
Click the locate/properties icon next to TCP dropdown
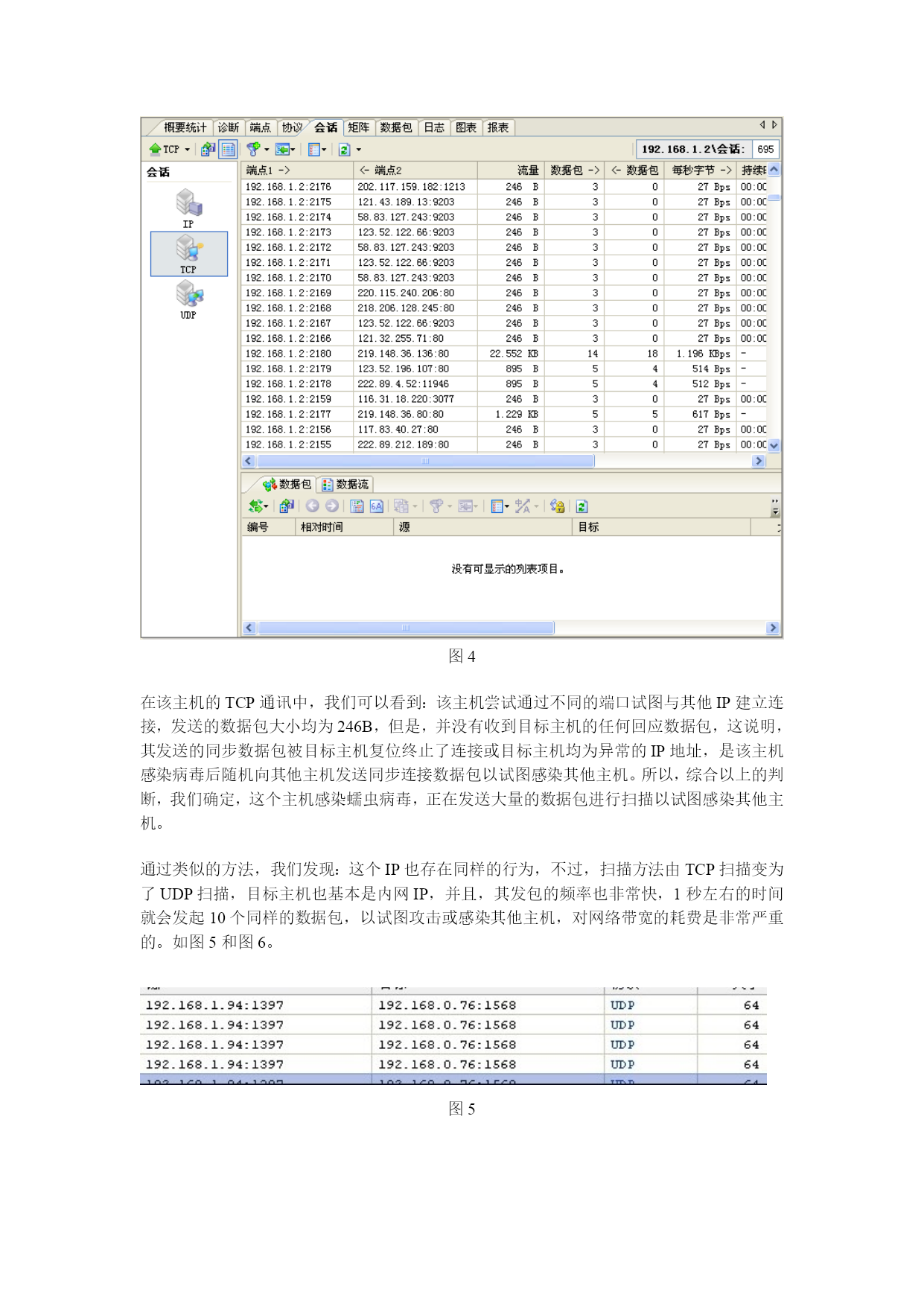click(208, 150)
